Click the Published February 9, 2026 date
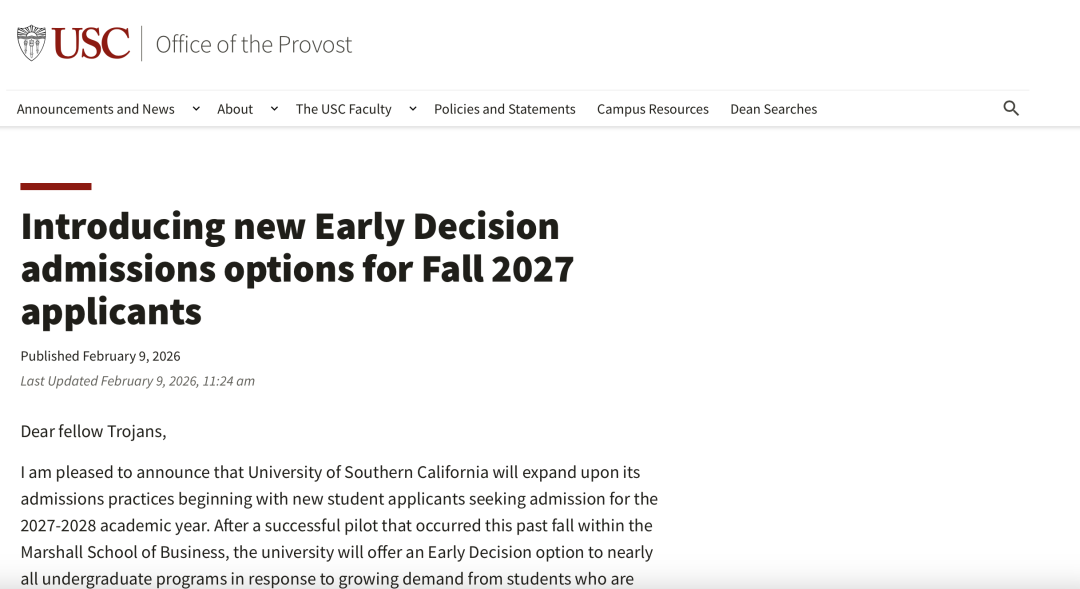 tap(101, 356)
